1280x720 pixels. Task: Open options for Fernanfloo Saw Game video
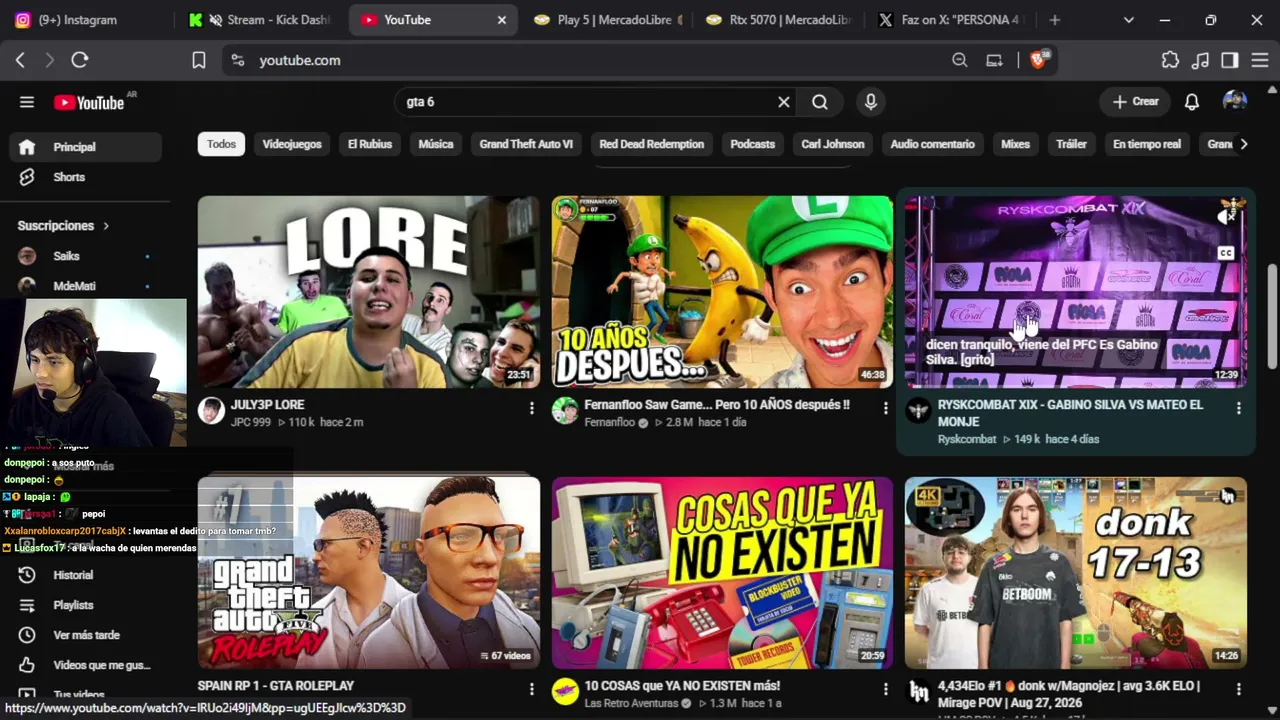tap(885, 408)
